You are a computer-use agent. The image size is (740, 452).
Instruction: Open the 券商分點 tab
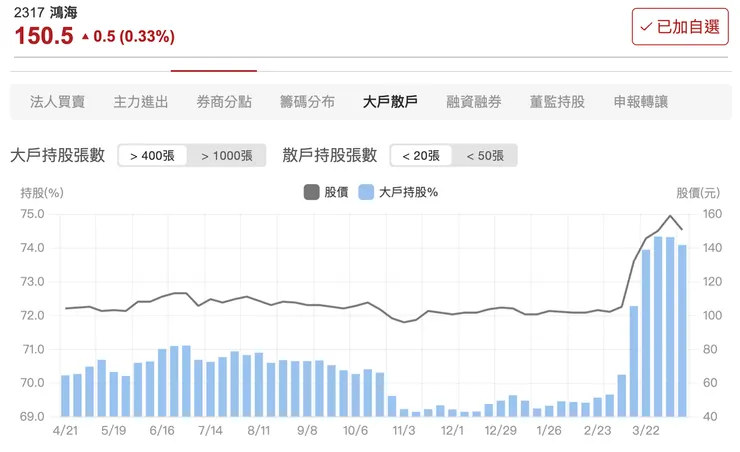[224, 102]
